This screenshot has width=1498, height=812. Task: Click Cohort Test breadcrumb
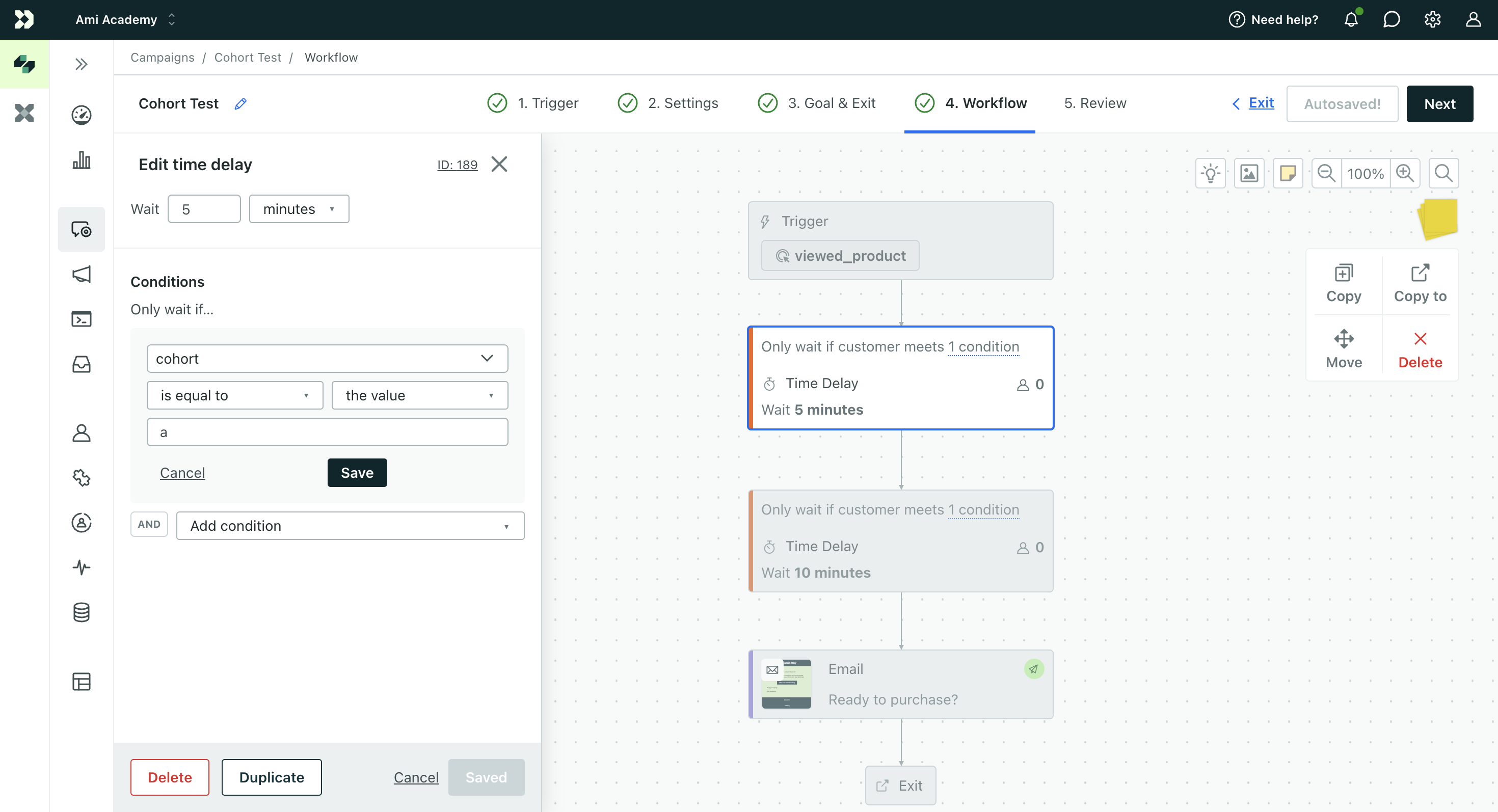(248, 58)
